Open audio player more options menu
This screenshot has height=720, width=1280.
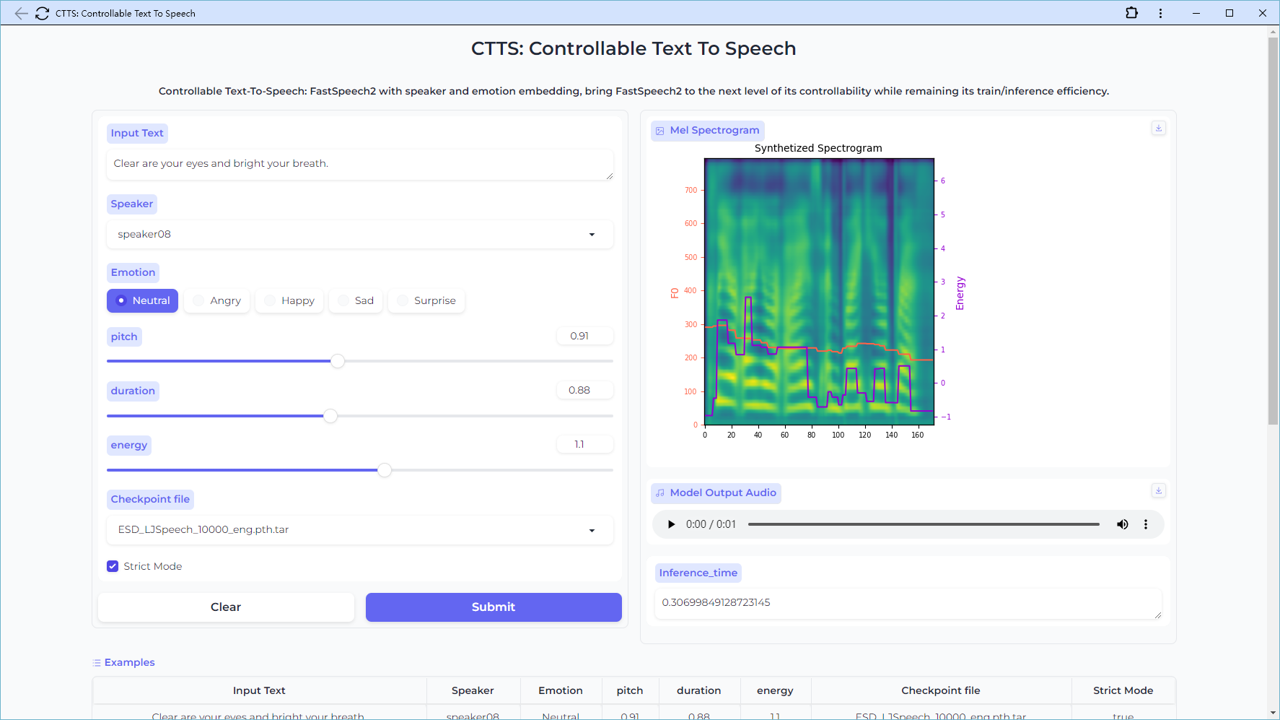(x=1146, y=524)
